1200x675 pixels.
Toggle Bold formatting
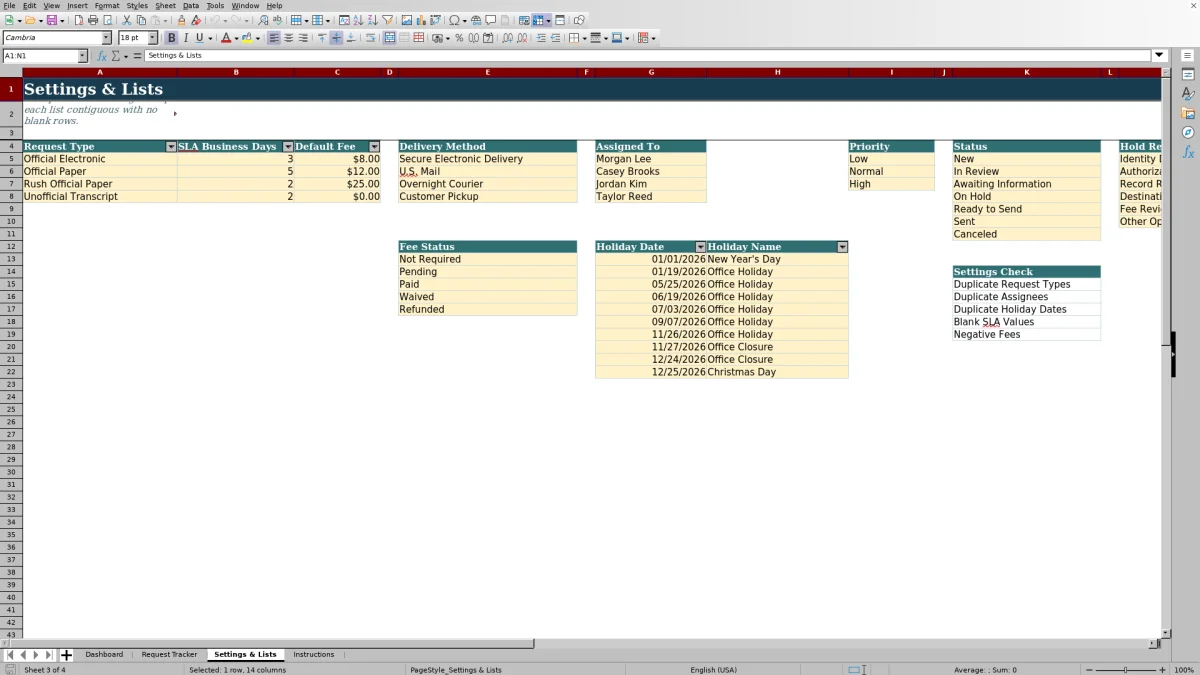[x=171, y=38]
